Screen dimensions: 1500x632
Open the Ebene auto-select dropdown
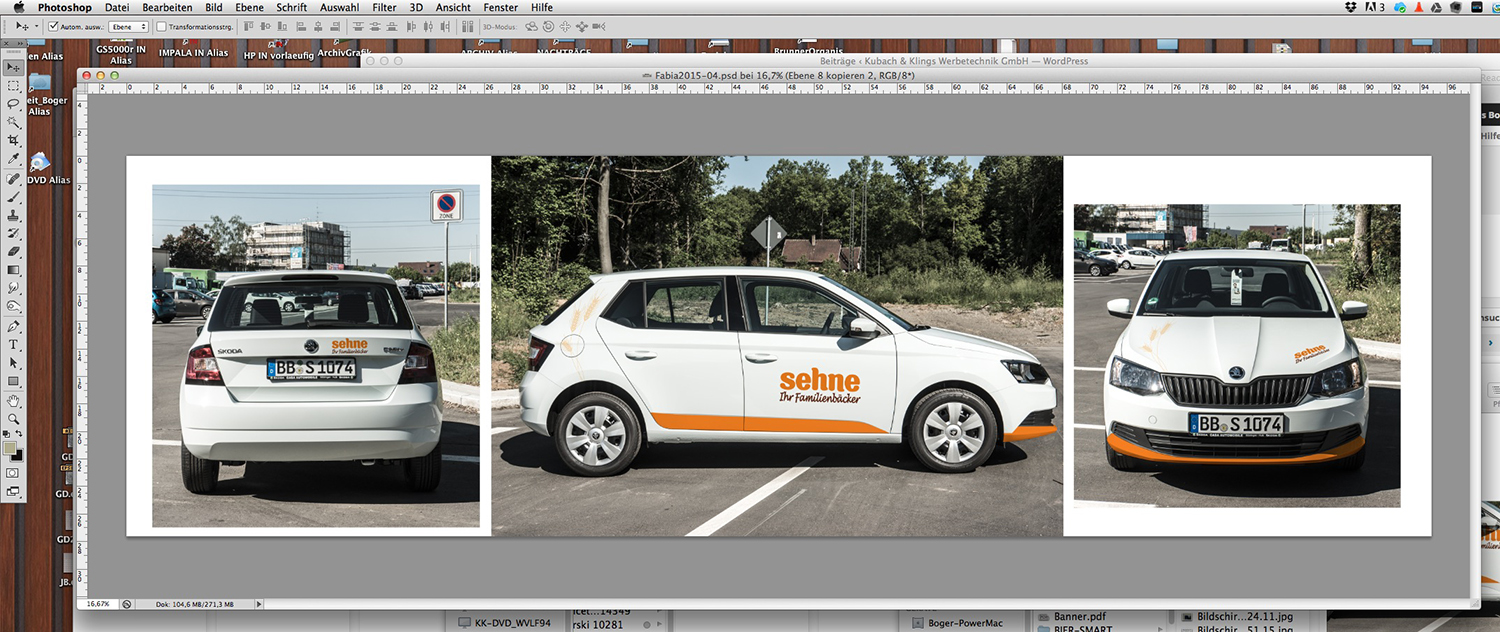pos(128,26)
